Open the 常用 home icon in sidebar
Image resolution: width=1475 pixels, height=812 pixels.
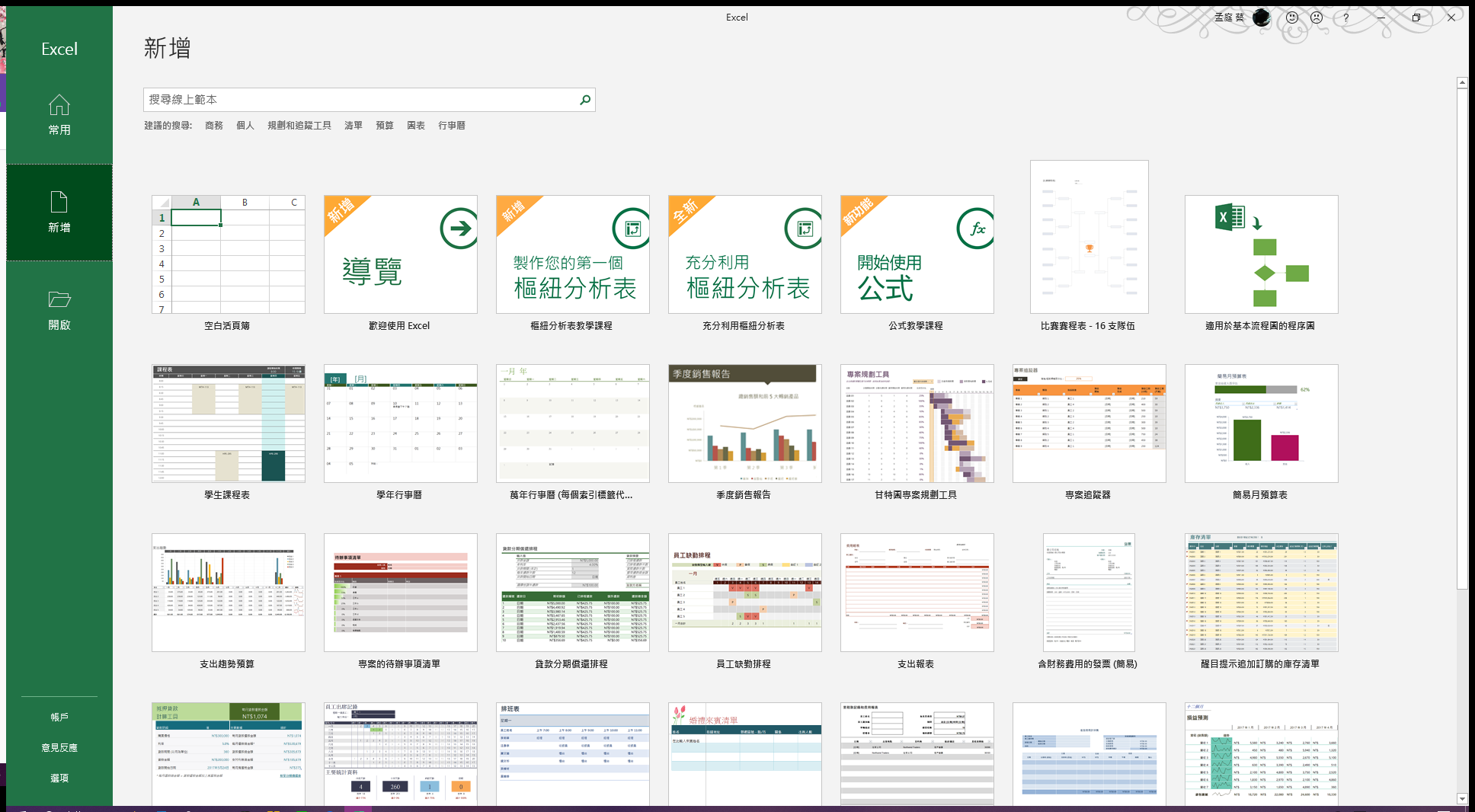pos(59,104)
